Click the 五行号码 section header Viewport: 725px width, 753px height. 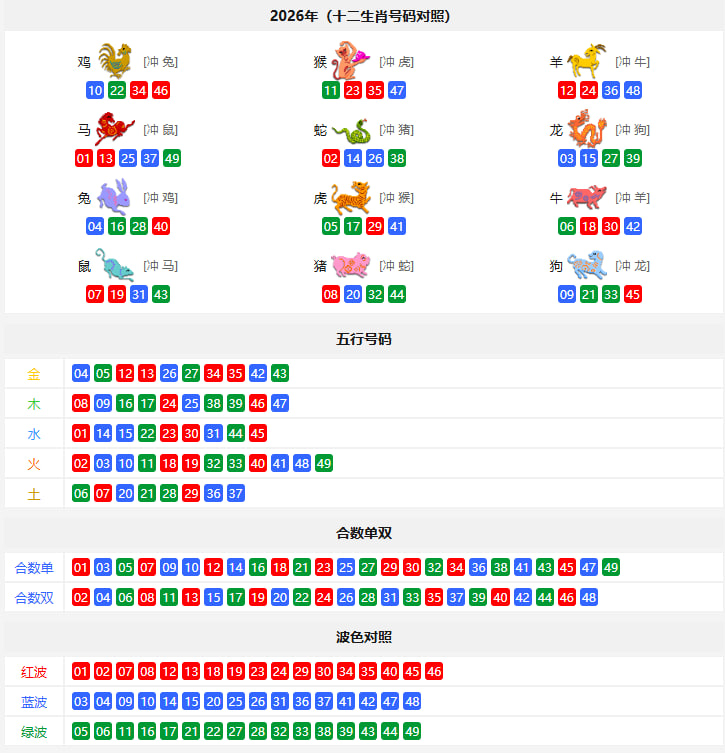click(x=363, y=340)
